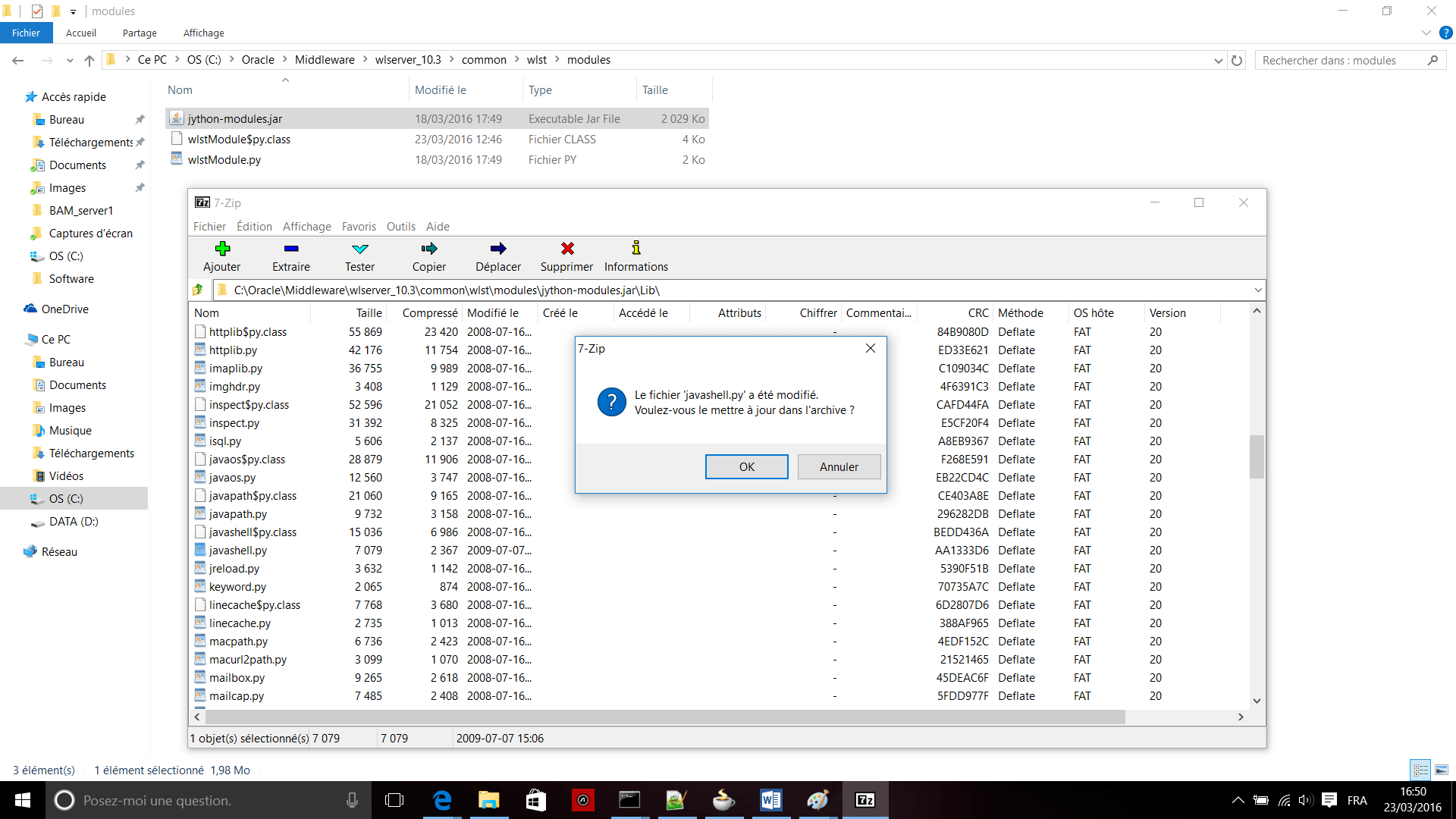Click the Ajouter green plus icon
1456x819 pixels.
coord(222,249)
